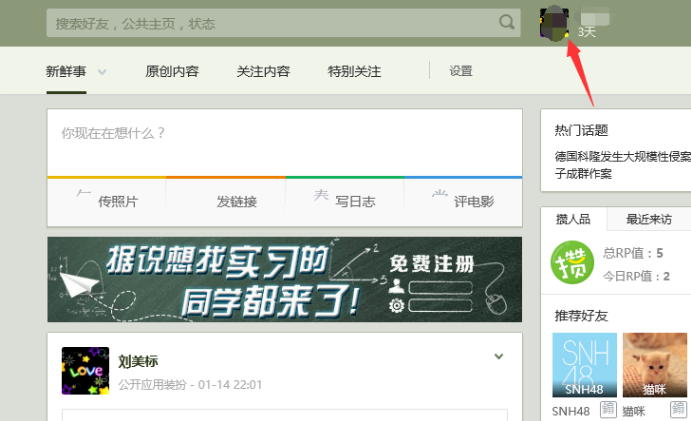Click the green 攒 RP icon
The height and width of the screenshot is (421, 691).
click(x=572, y=262)
